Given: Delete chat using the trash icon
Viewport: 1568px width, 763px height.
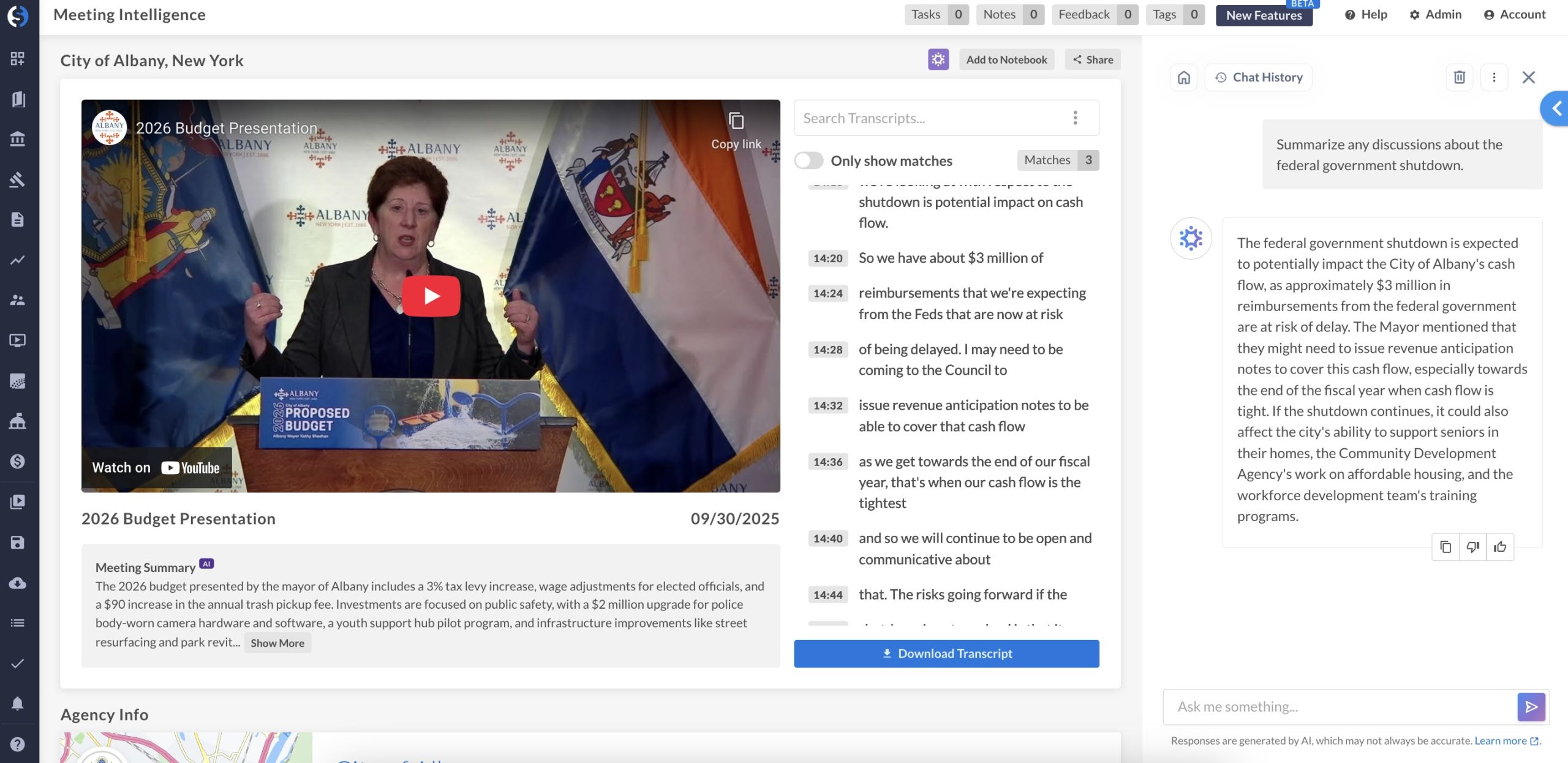Looking at the screenshot, I should point(1459,77).
